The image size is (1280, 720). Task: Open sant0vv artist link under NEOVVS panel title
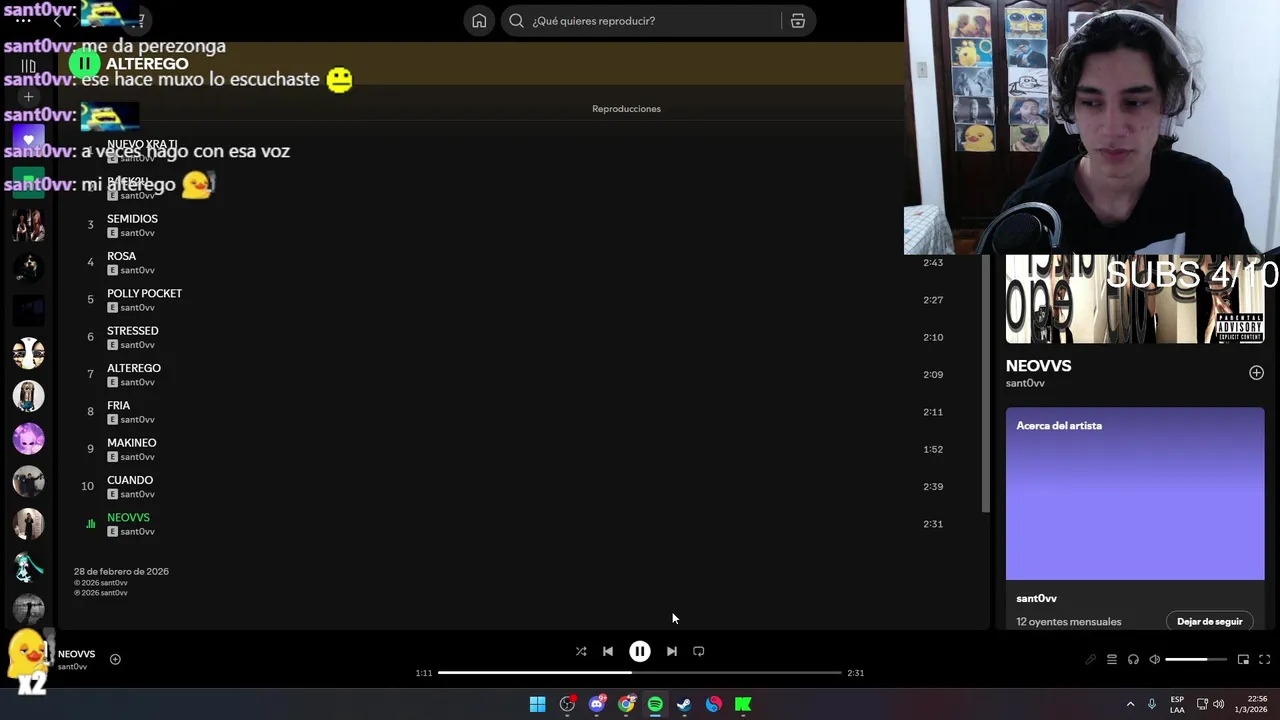click(x=1025, y=383)
